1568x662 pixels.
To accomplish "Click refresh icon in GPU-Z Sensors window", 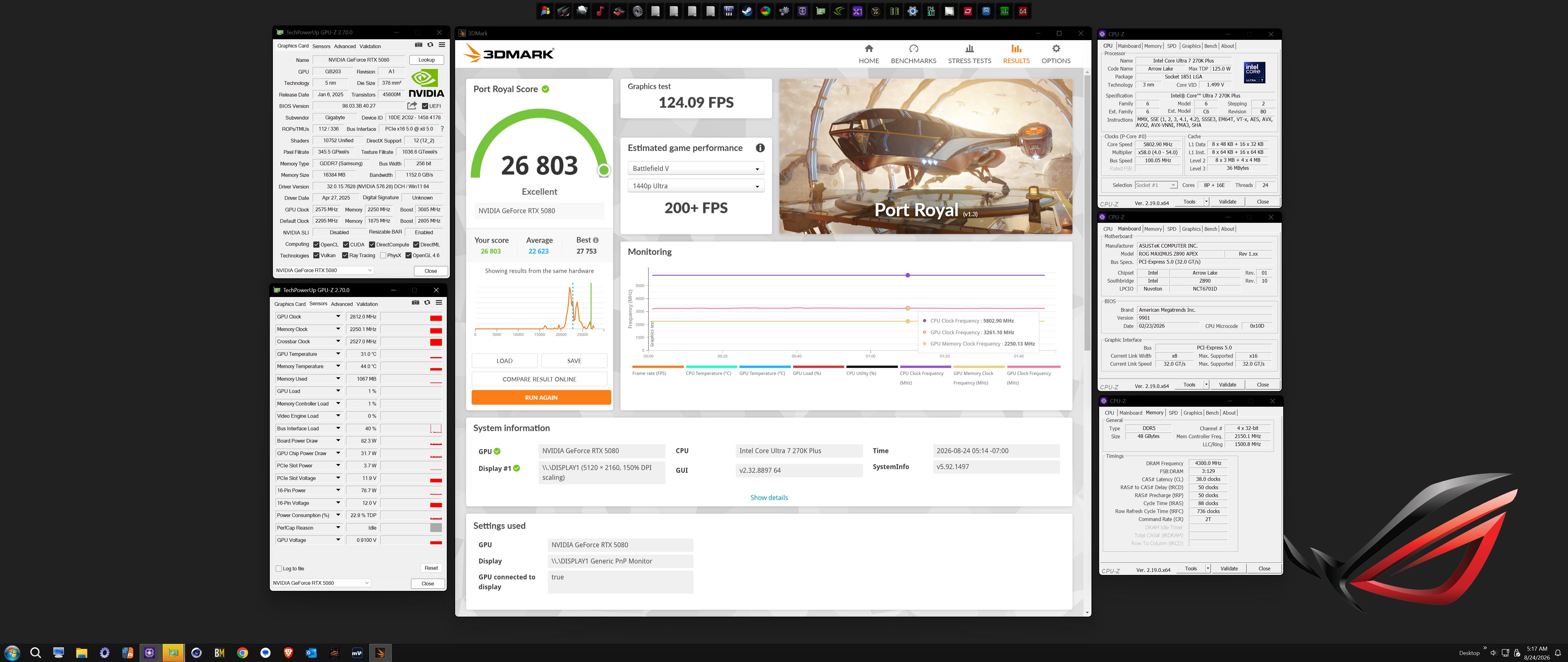I will [427, 303].
